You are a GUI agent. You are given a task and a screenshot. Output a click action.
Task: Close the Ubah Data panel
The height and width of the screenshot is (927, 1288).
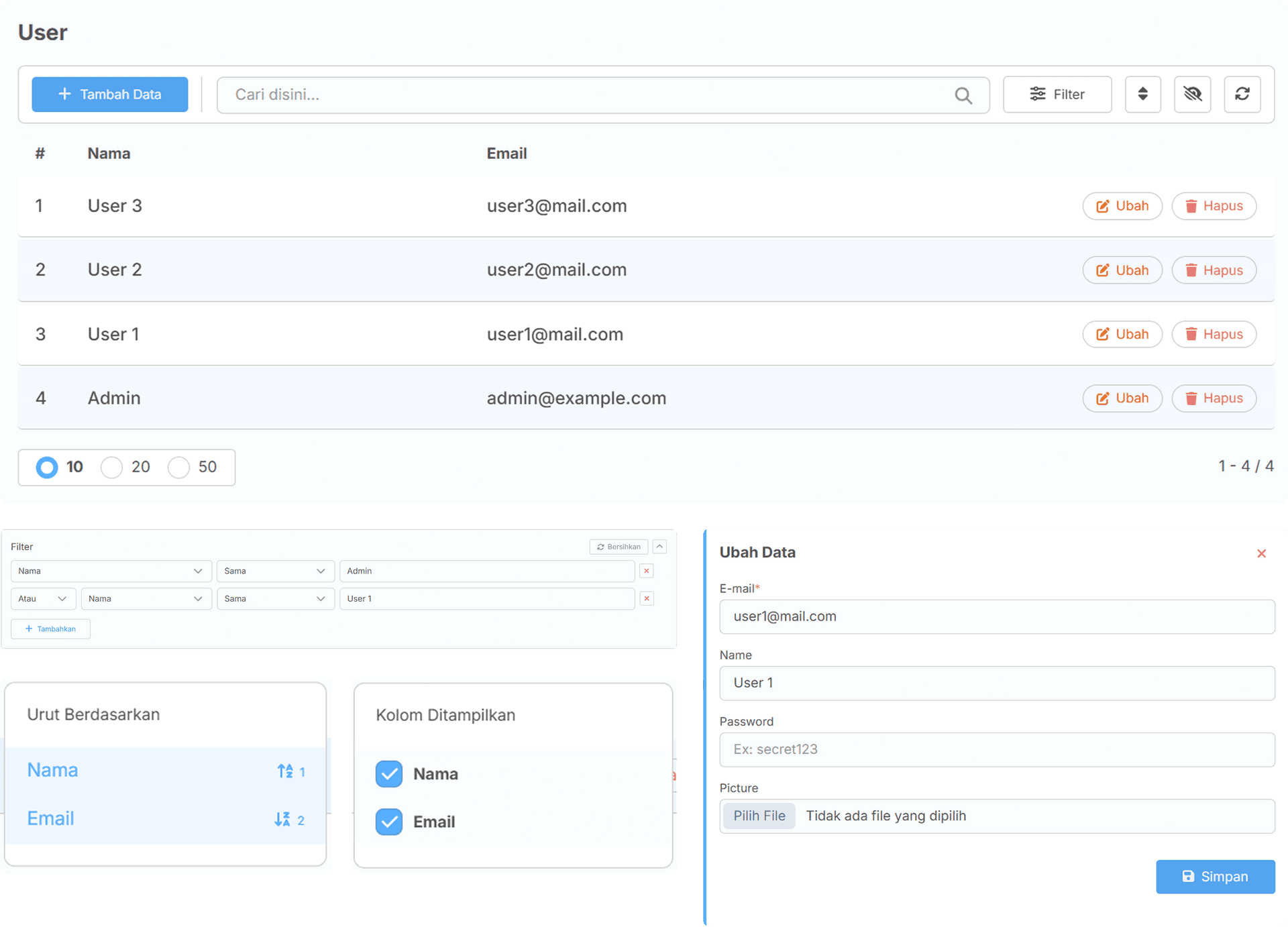coord(1261,553)
